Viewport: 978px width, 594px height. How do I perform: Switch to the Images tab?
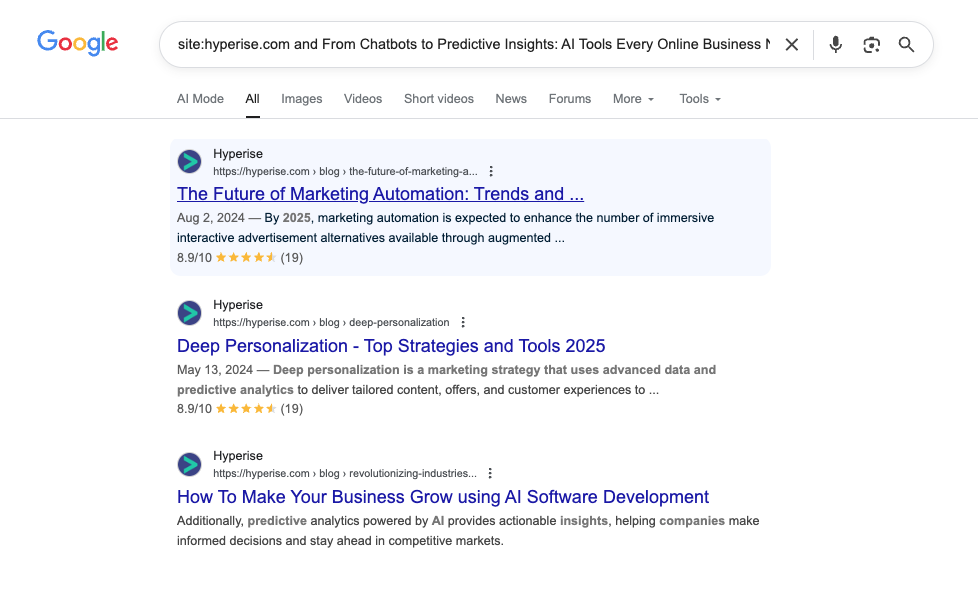tap(301, 99)
